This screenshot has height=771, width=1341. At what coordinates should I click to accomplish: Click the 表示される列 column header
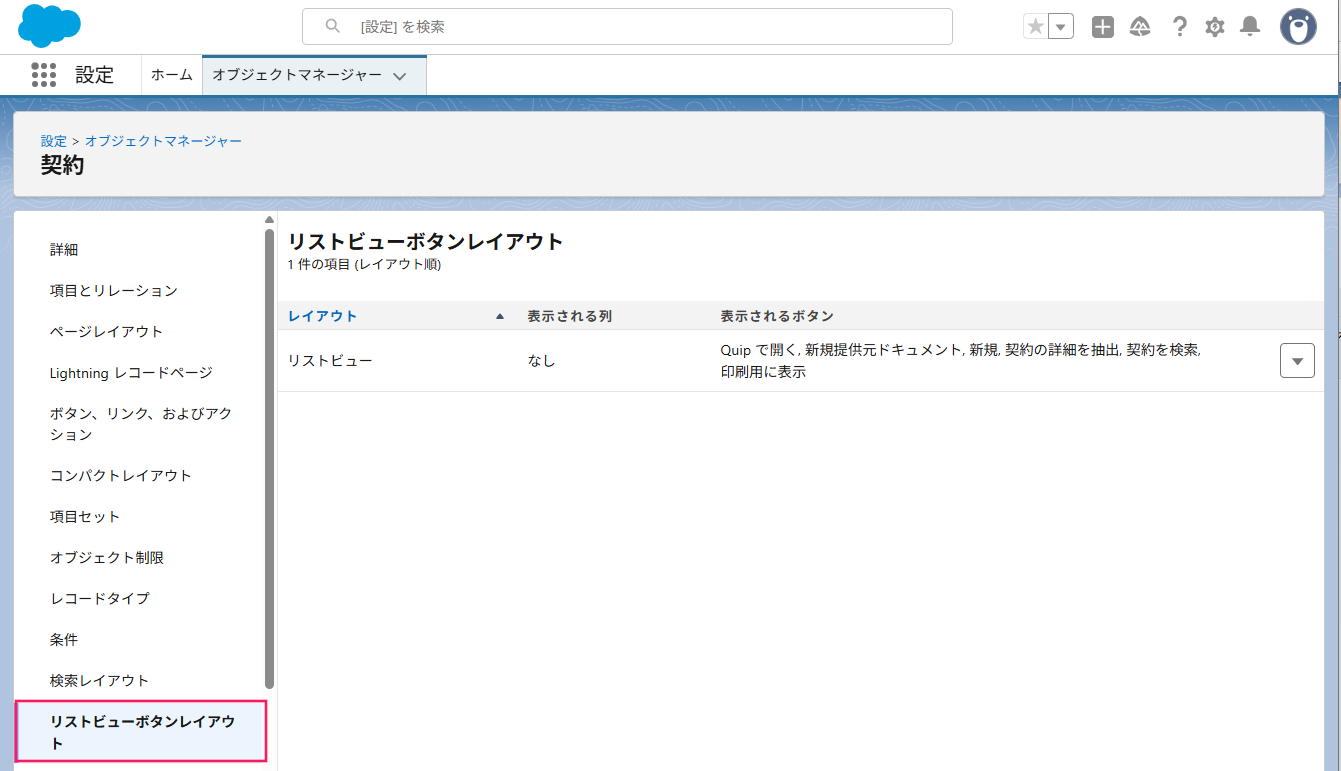(x=570, y=316)
